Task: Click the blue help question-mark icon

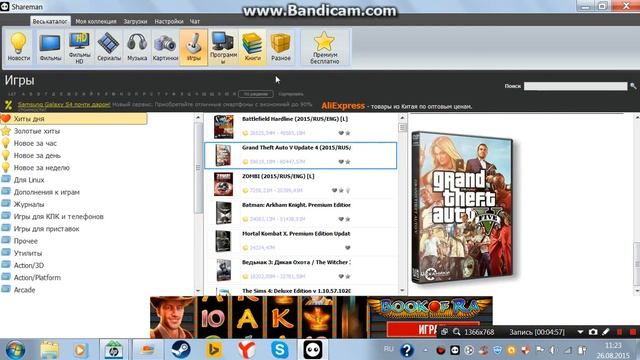Action: coord(407,350)
